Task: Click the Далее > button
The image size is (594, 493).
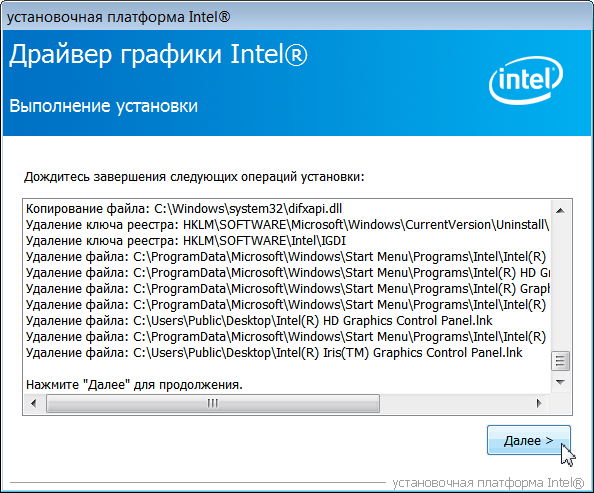Action: (x=528, y=440)
